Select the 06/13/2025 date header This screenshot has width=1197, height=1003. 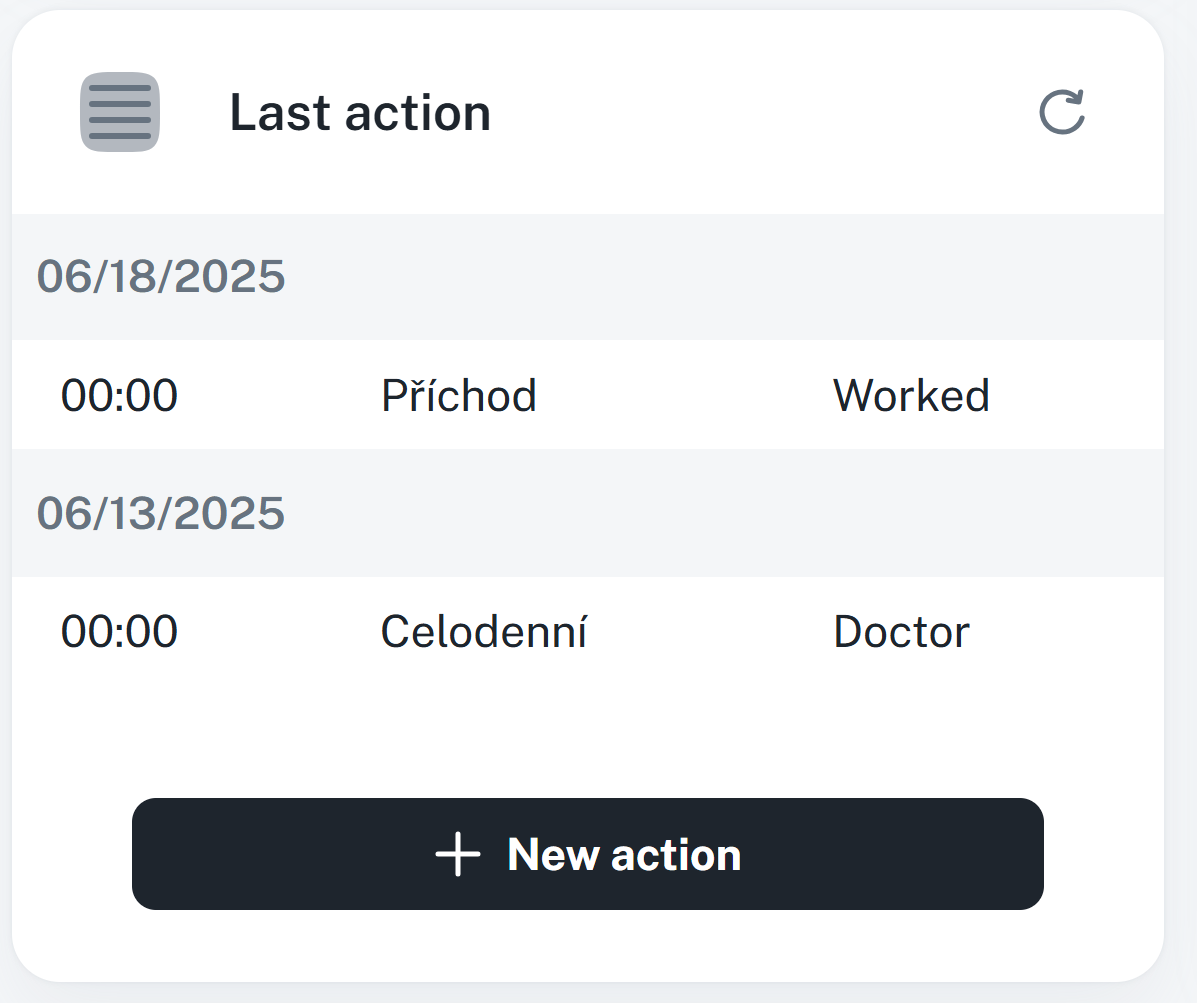(161, 513)
